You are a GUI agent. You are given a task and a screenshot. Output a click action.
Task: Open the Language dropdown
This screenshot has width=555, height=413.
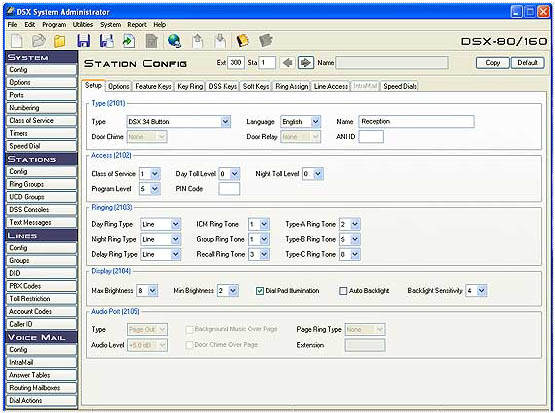tap(315, 122)
